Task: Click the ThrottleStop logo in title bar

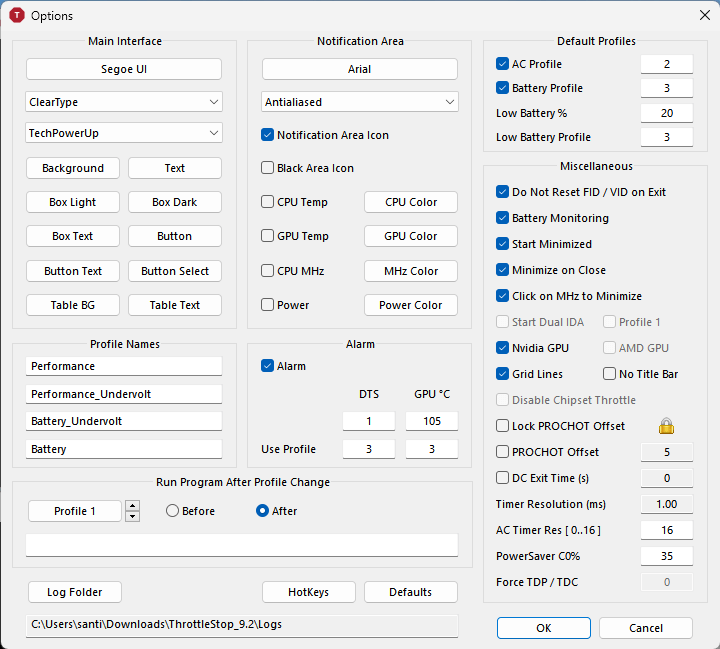Action: [x=17, y=15]
